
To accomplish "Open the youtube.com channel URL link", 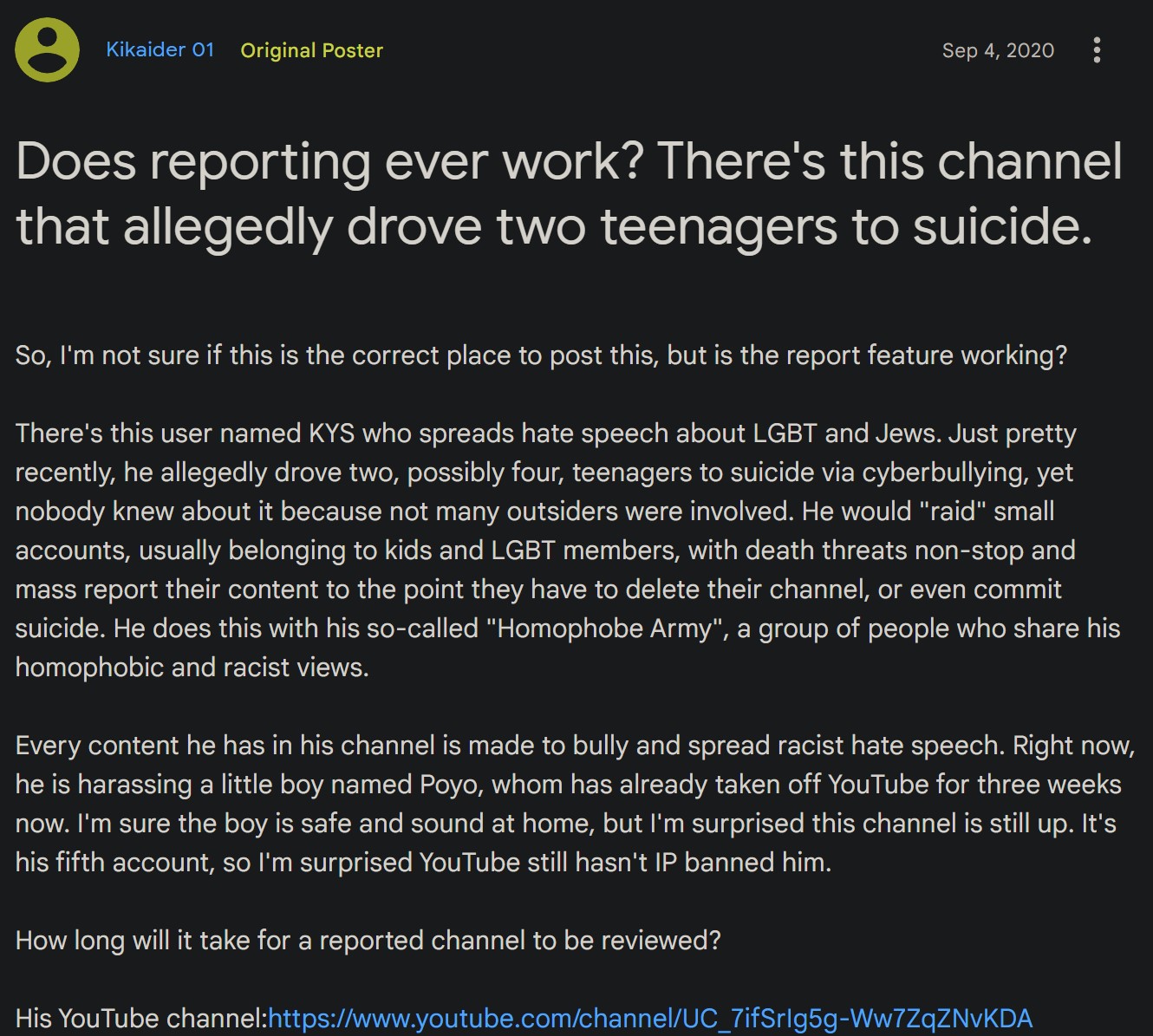I will (x=651, y=1018).
